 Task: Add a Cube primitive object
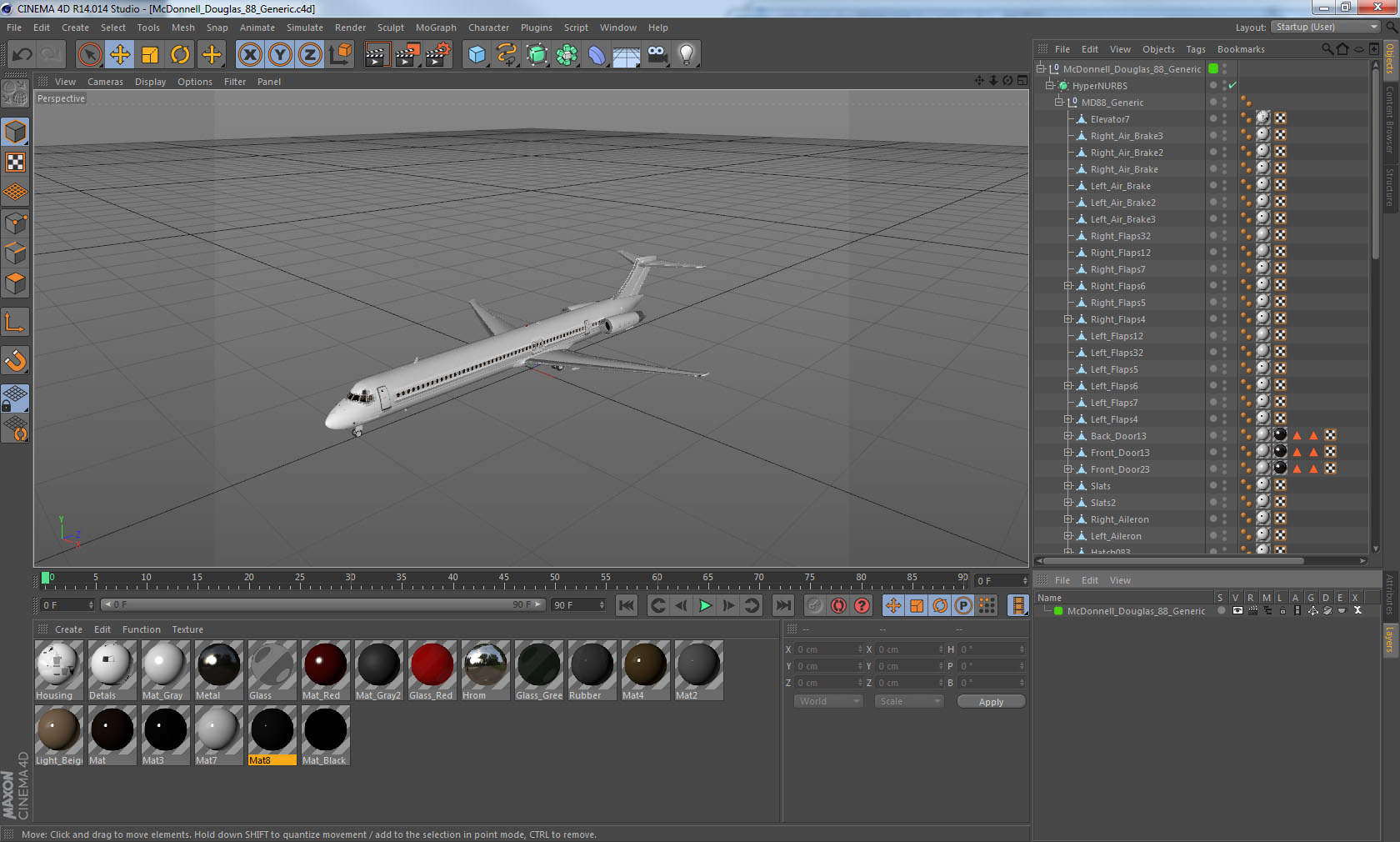477,55
